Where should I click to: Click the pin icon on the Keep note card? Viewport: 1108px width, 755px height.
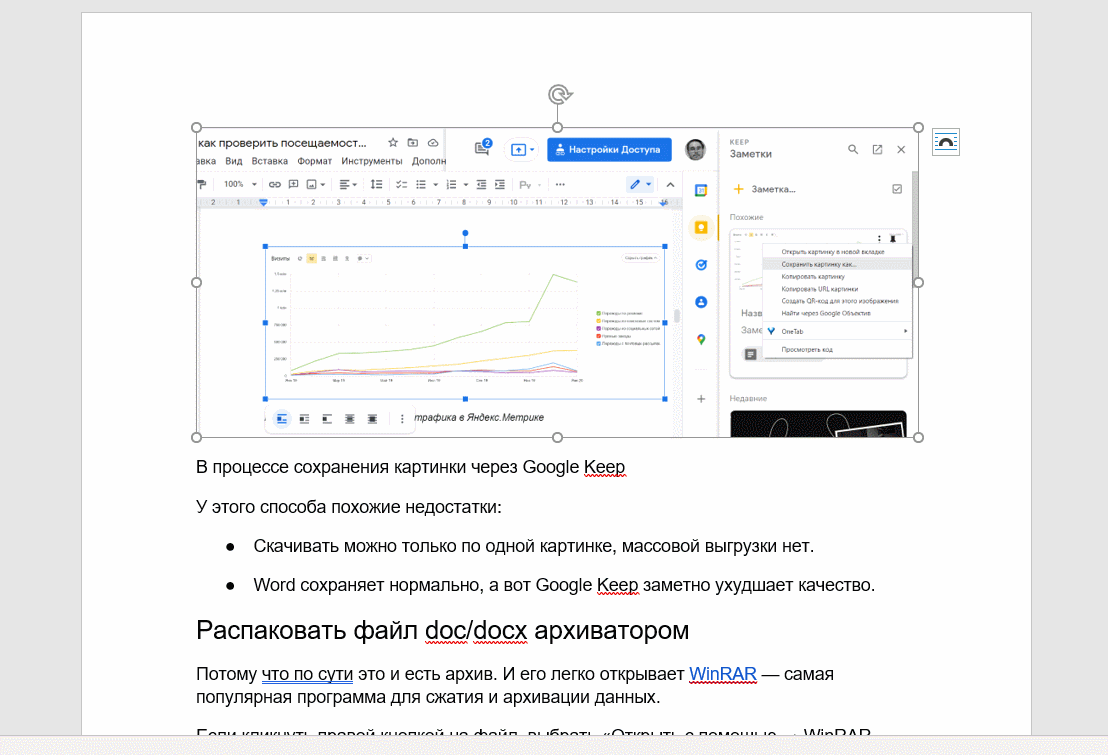[893, 238]
